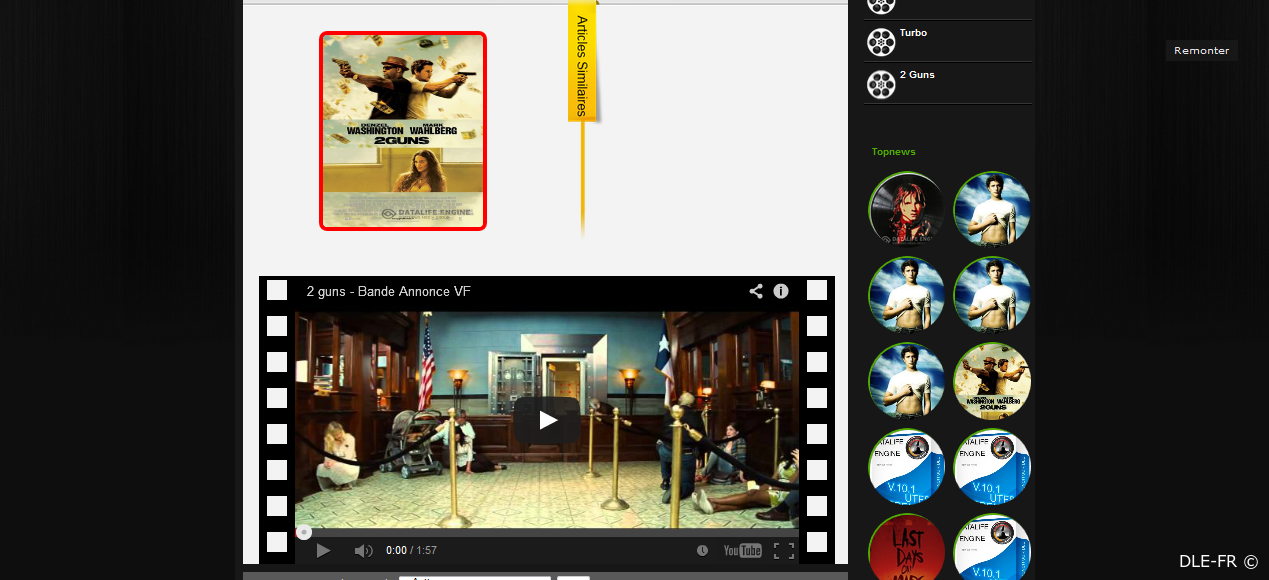The width and height of the screenshot is (1269, 580).
Task: Click the small play button in the control bar
Action: 323,550
